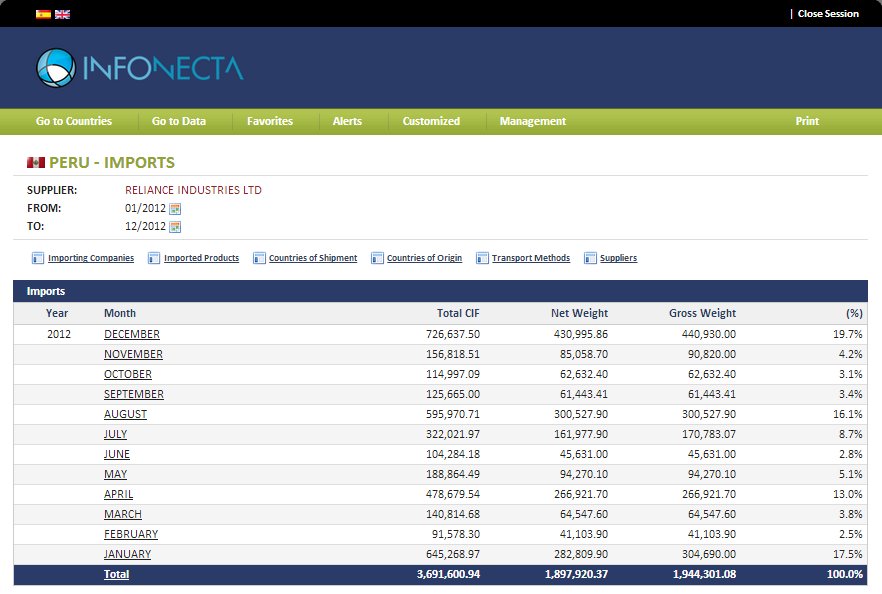Click January Total CIF value 645,268.97

(453, 554)
